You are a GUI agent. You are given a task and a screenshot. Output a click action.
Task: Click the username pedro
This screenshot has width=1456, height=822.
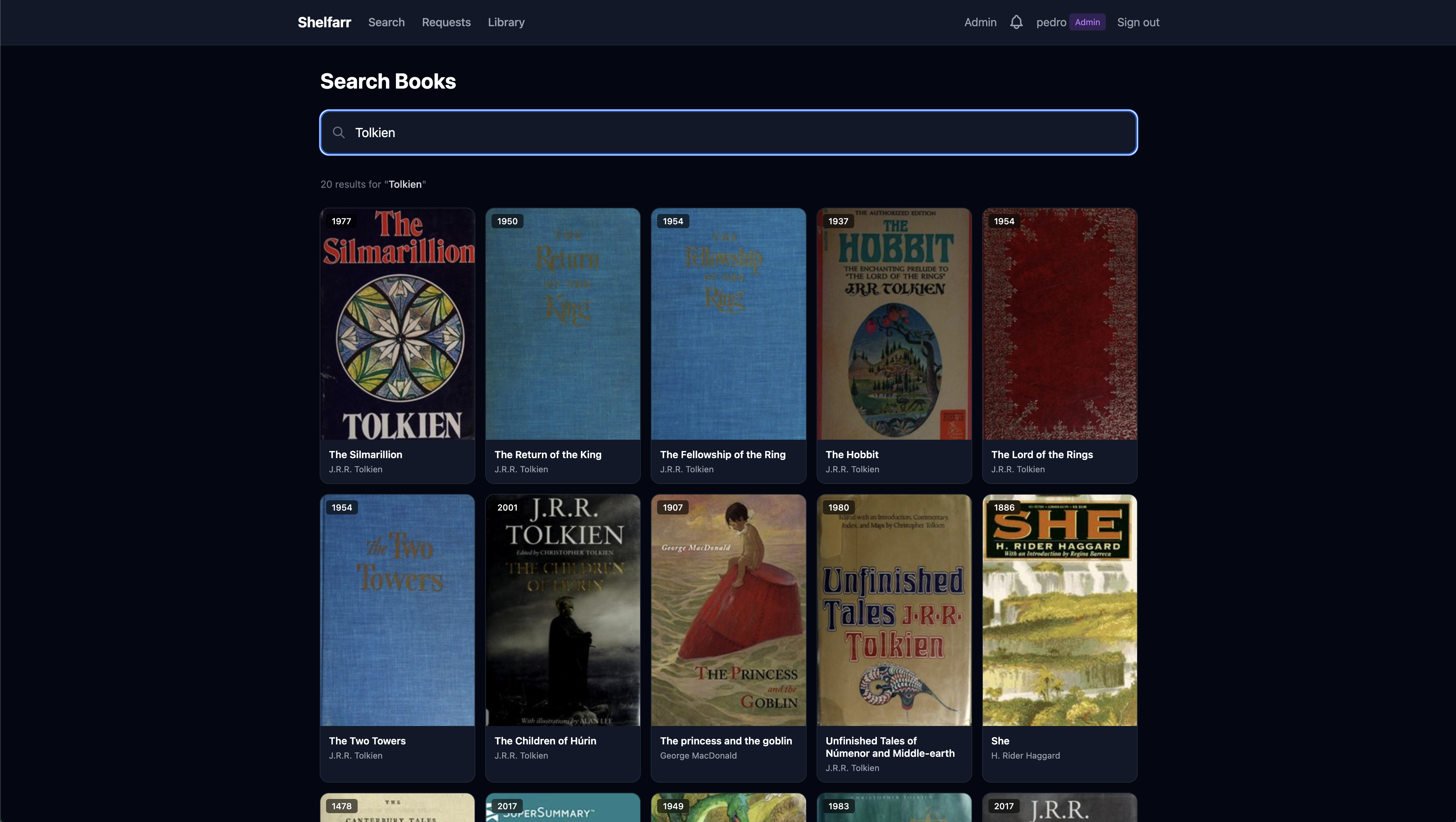(x=1050, y=22)
